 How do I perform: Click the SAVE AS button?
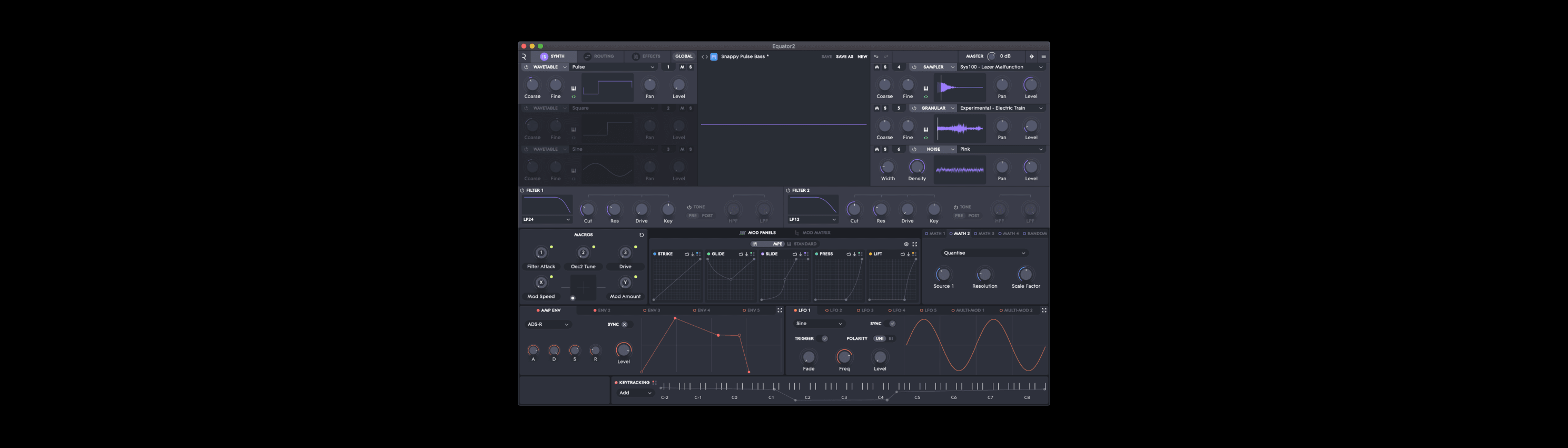[x=844, y=56]
